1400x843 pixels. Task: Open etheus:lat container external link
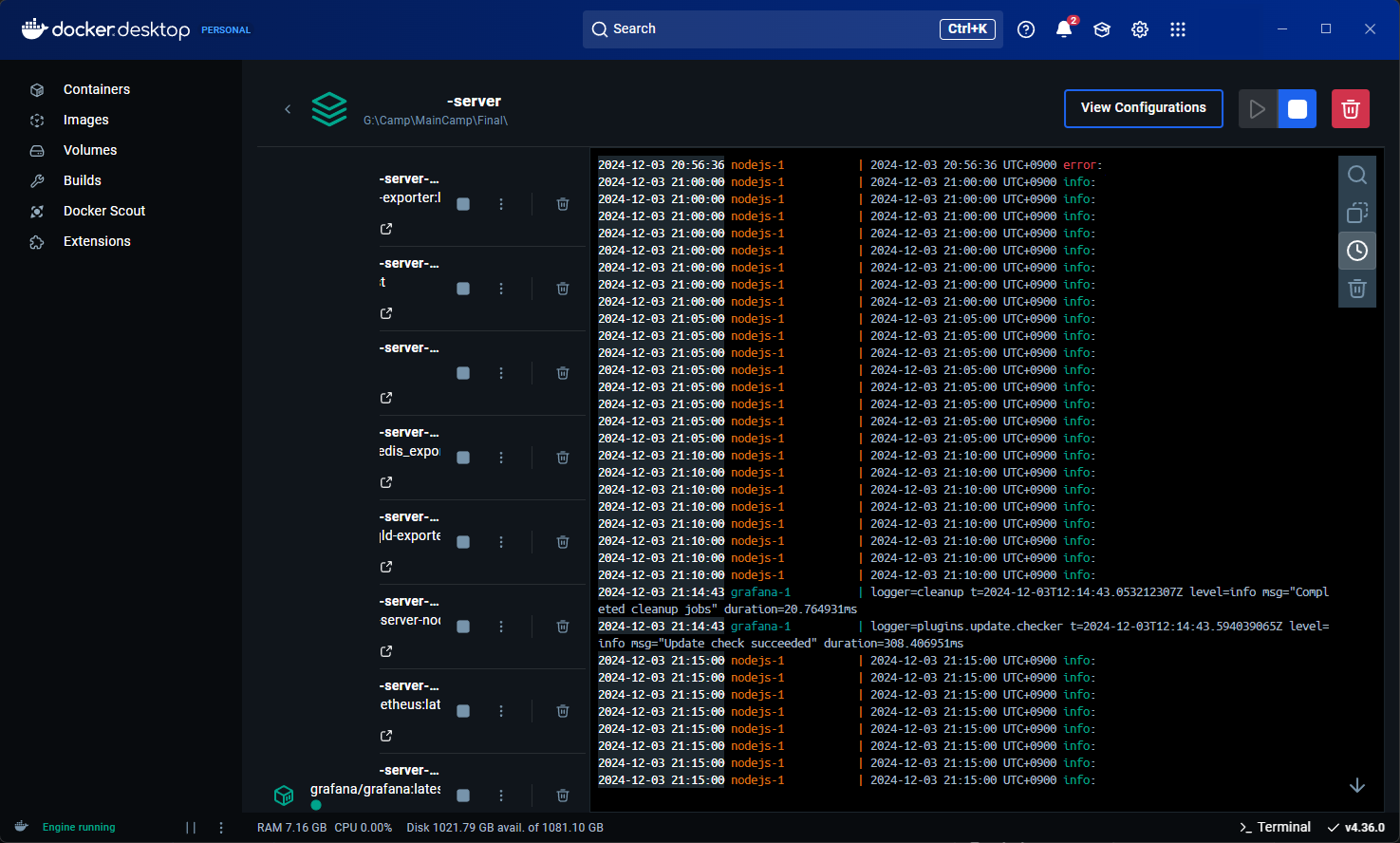386,736
